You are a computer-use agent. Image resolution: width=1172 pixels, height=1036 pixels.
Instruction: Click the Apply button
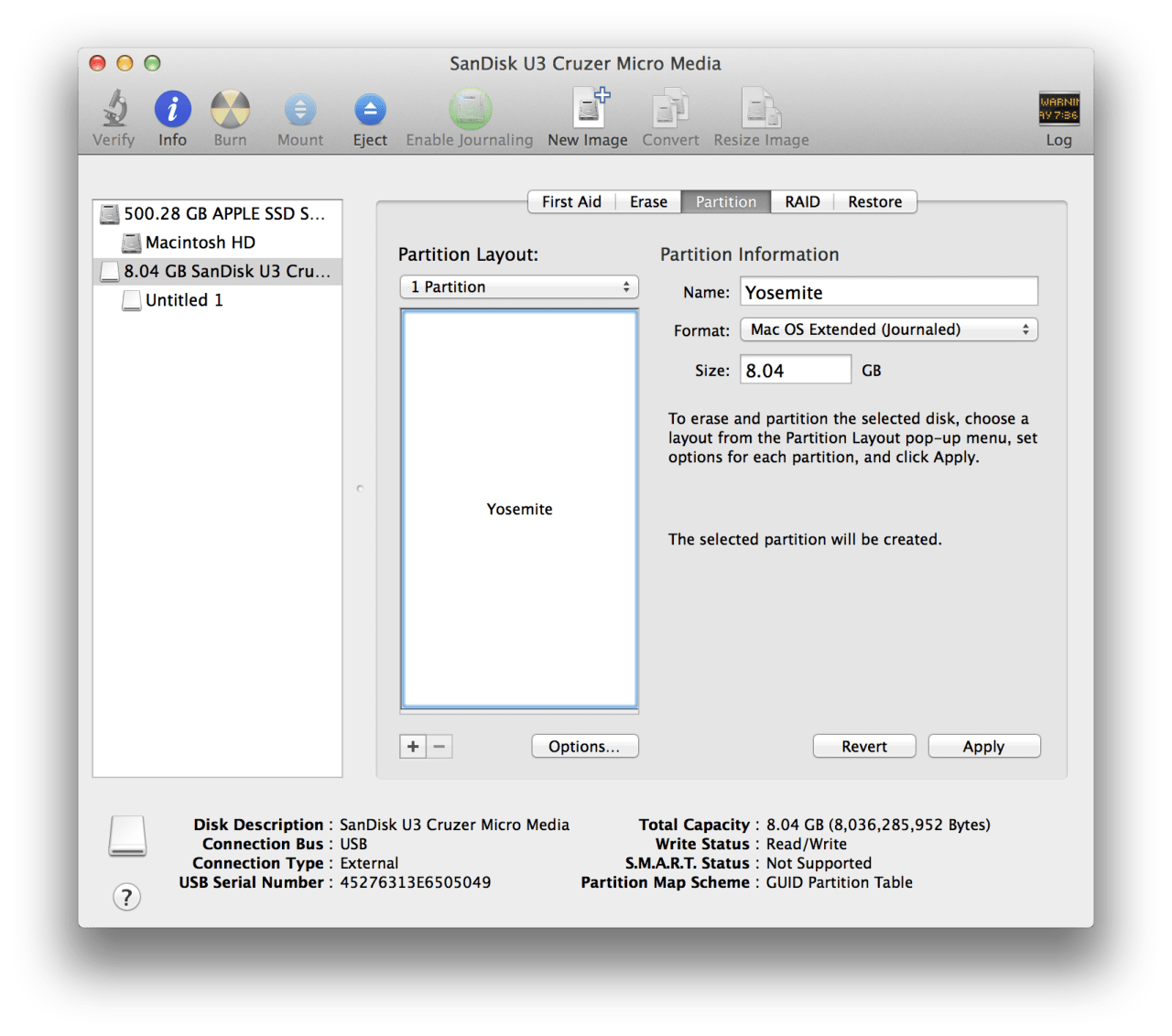[x=983, y=747]
